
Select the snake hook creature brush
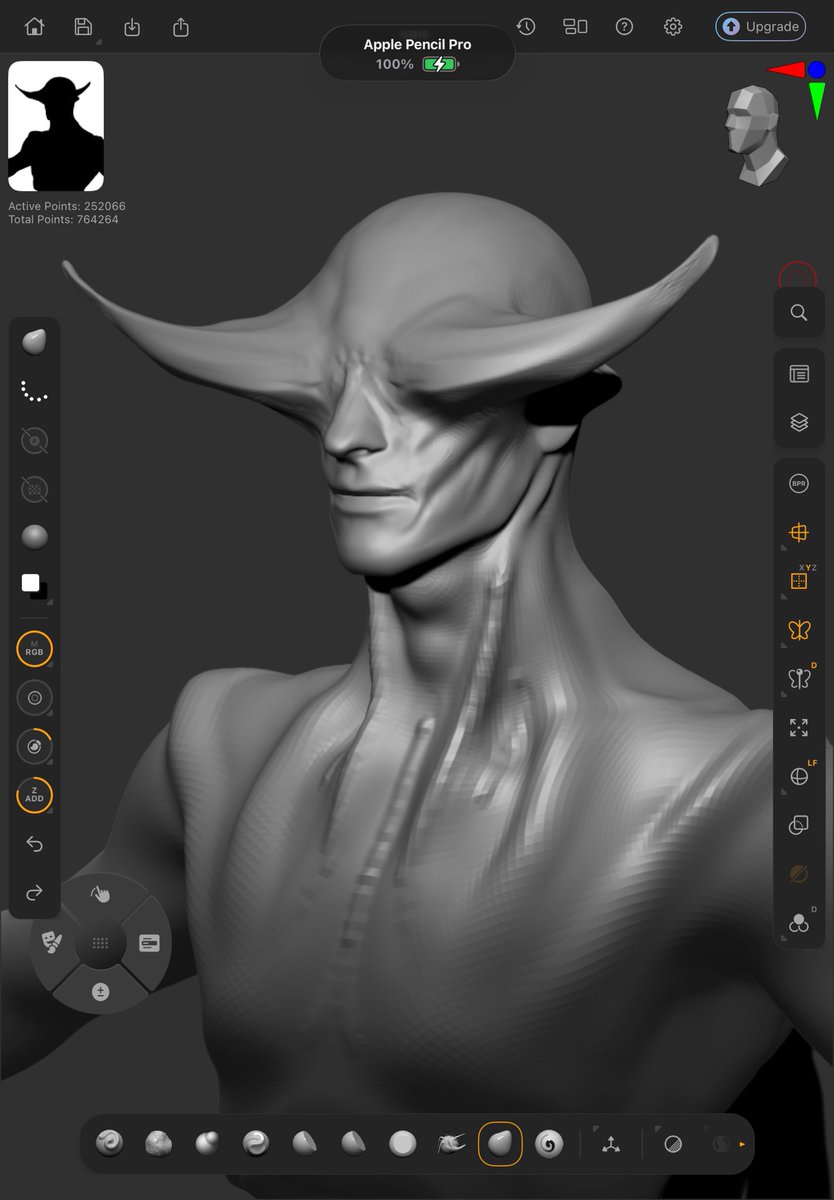click(x=451, y=1143)
